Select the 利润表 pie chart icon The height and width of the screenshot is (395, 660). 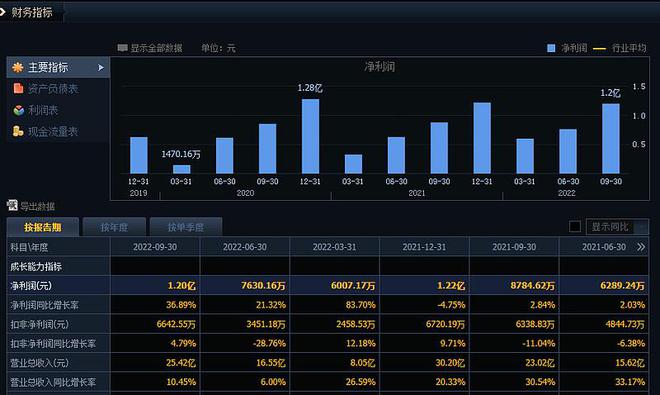point(19,110)
